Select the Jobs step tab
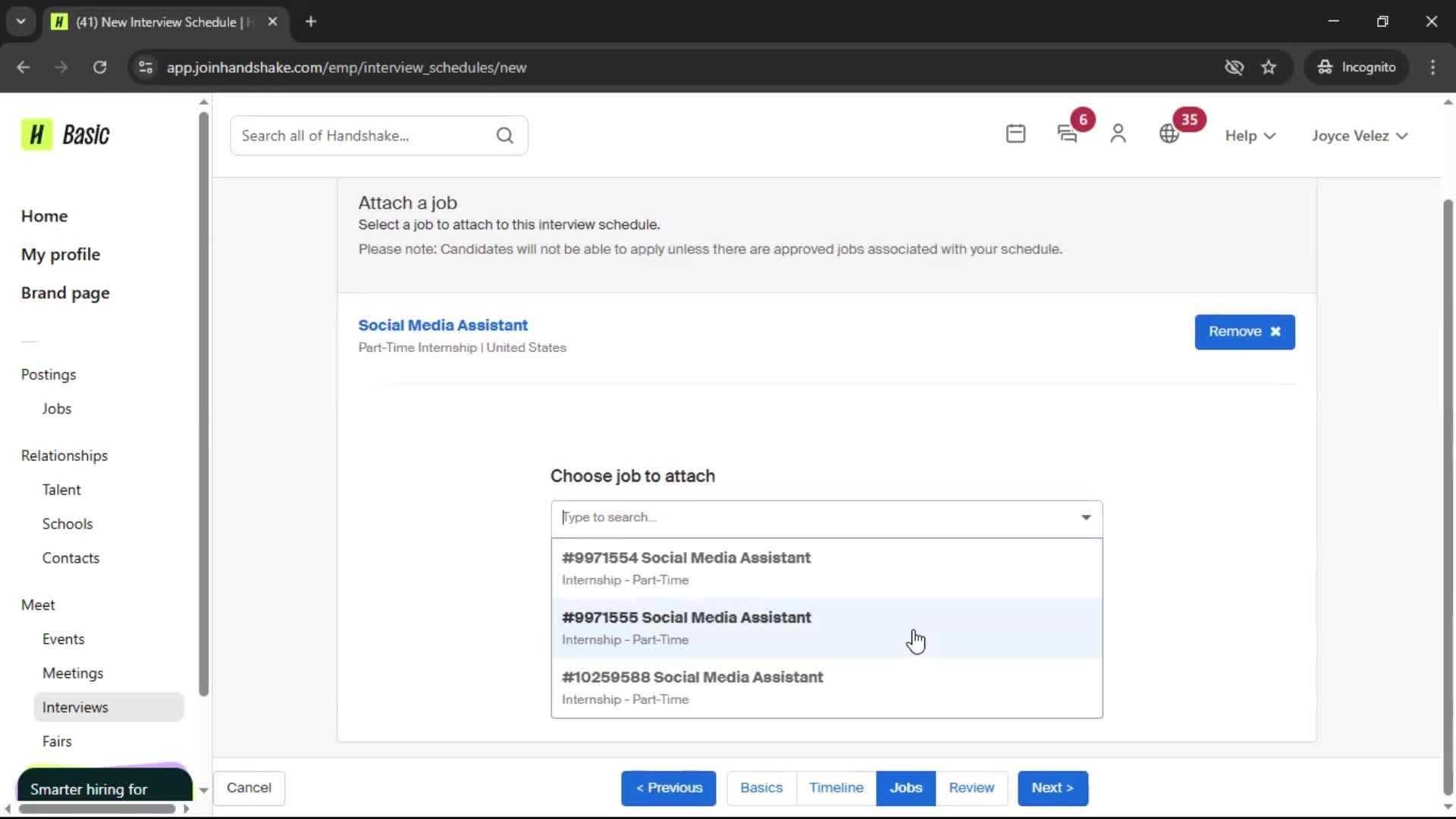This screenshot has height=819, width=1456. pos(905,788)
